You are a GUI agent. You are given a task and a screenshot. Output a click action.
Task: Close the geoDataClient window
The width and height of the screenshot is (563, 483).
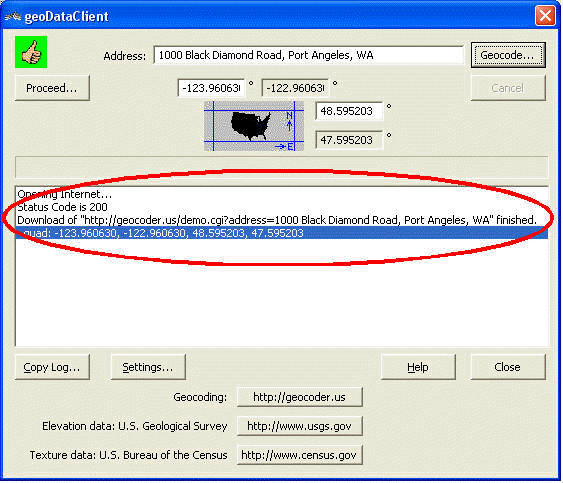(545, 16)
